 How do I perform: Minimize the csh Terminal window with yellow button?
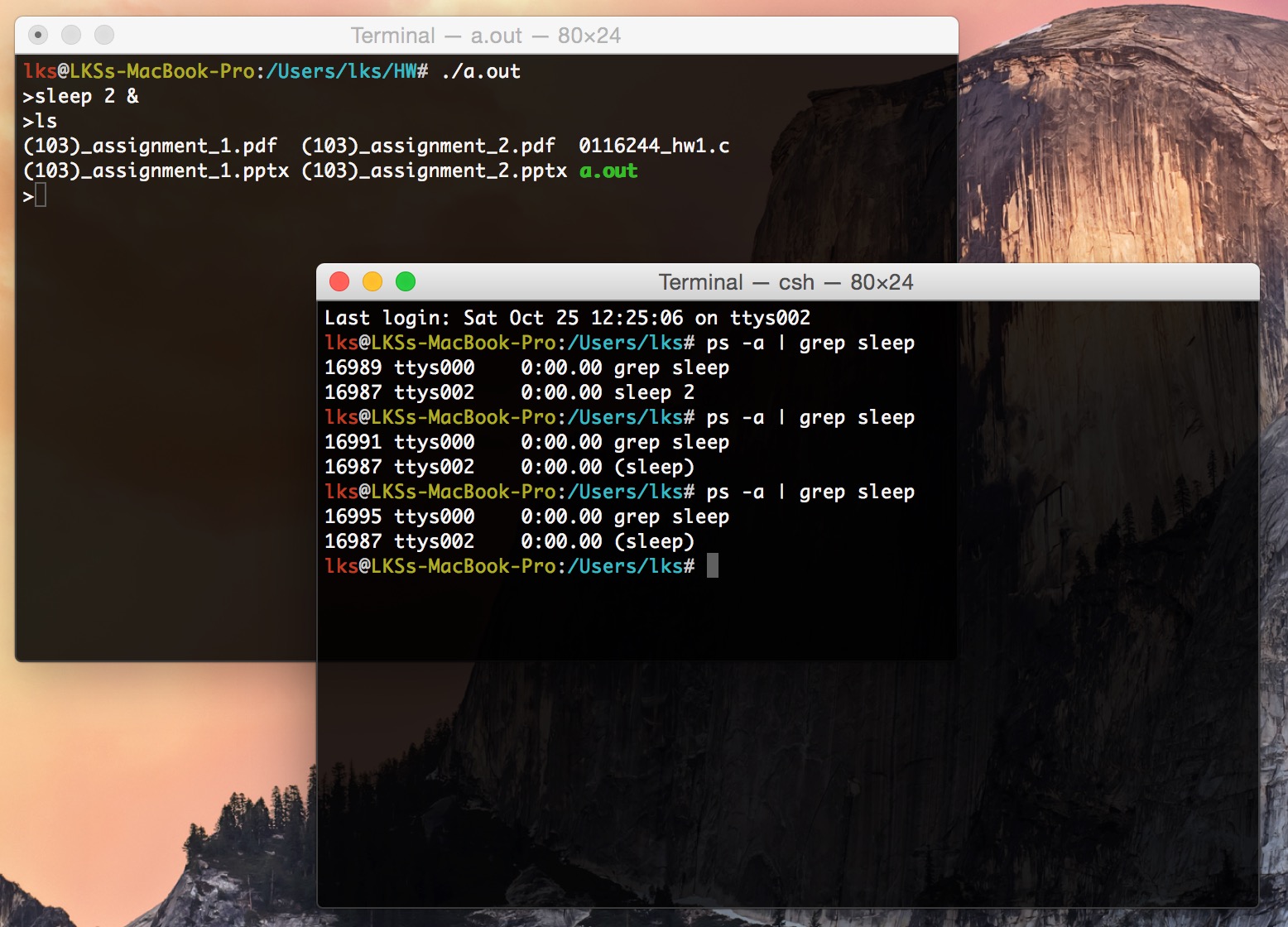[372, 281]
